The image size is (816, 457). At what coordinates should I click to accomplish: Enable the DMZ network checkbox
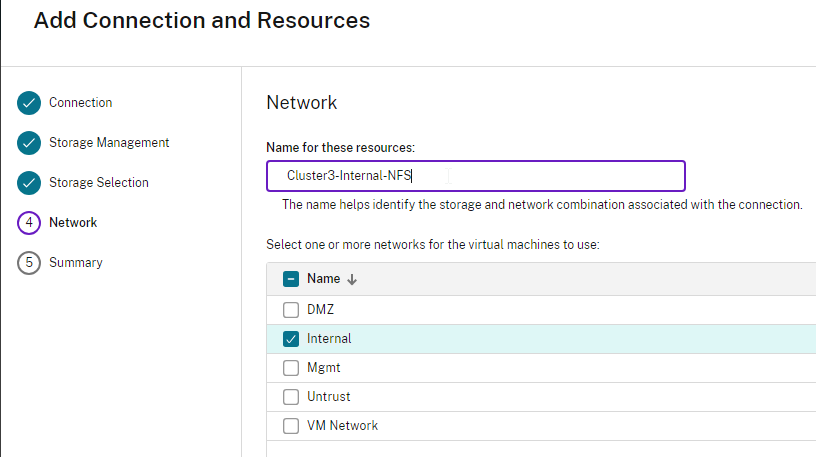291,310
